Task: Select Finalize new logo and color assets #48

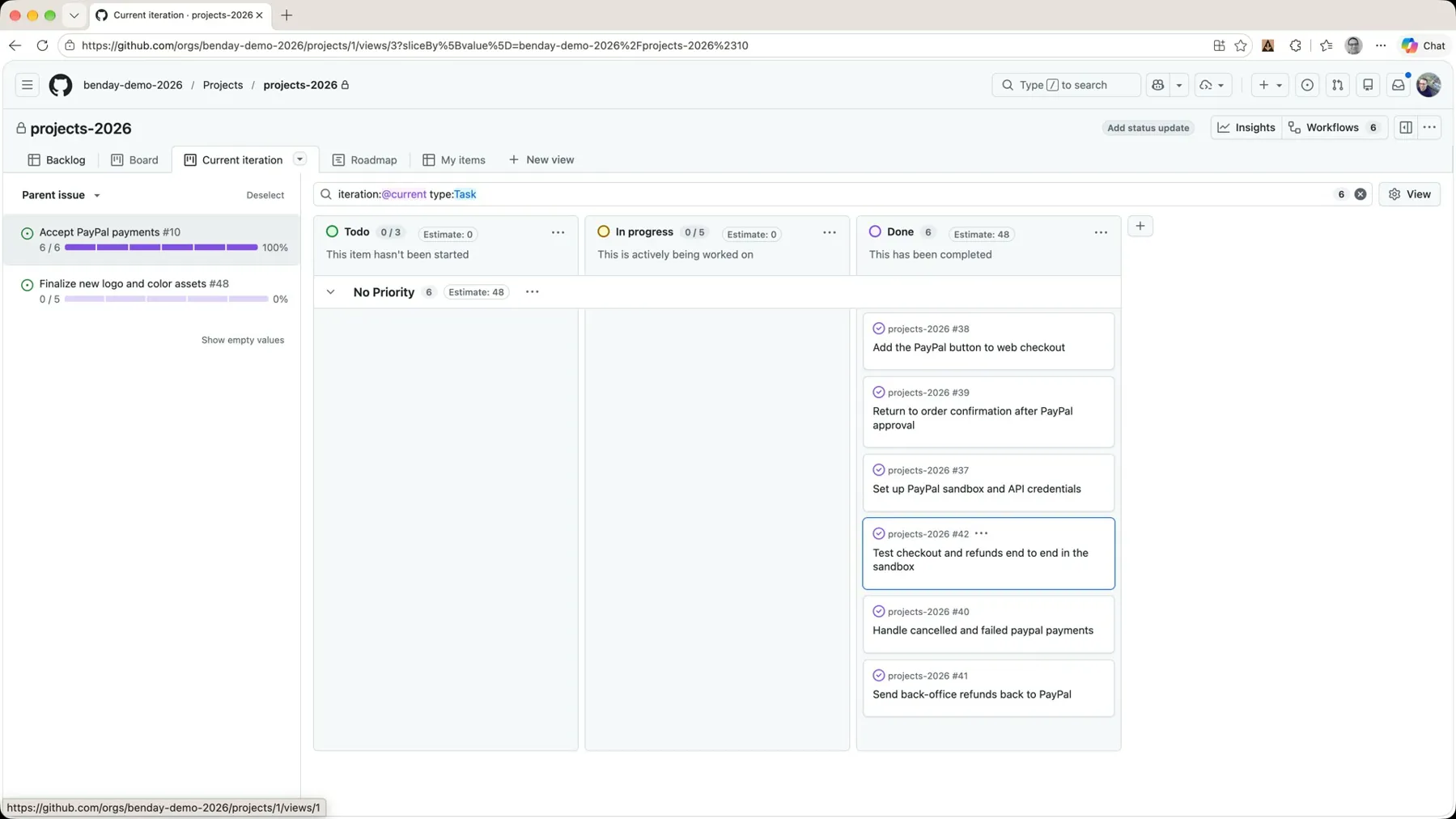Action: pos(151,291)
